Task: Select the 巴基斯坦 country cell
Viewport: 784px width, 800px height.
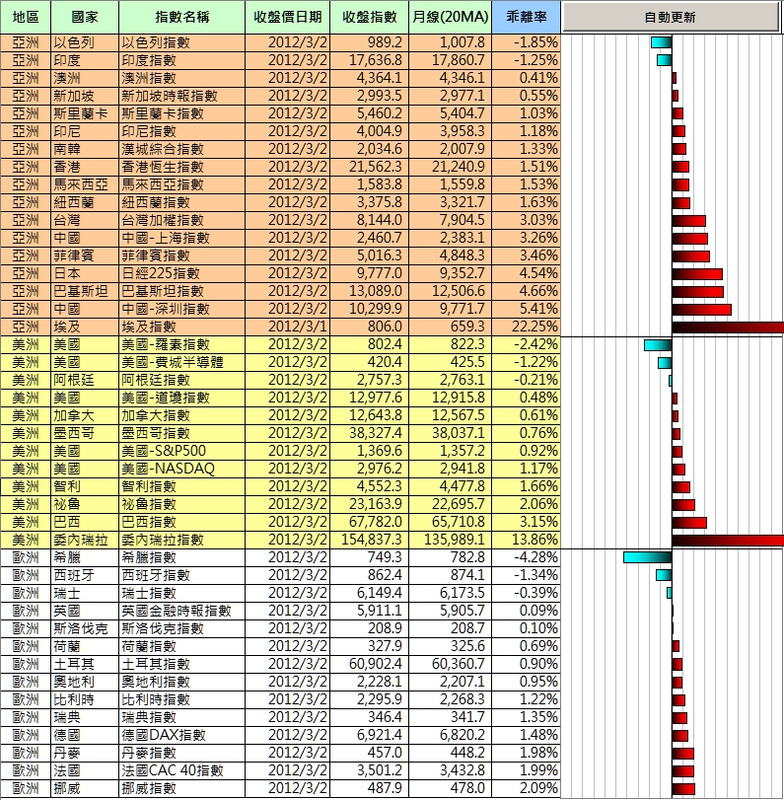Action: point(85,291)
